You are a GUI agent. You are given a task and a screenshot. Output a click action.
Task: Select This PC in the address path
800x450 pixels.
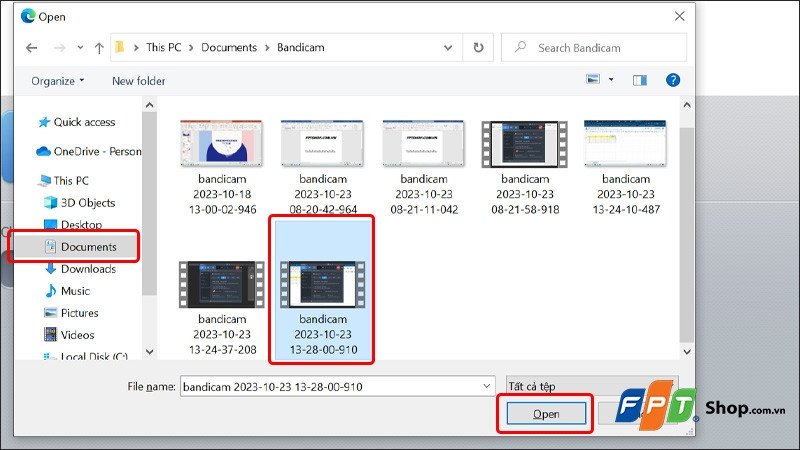tap(163, 47)
